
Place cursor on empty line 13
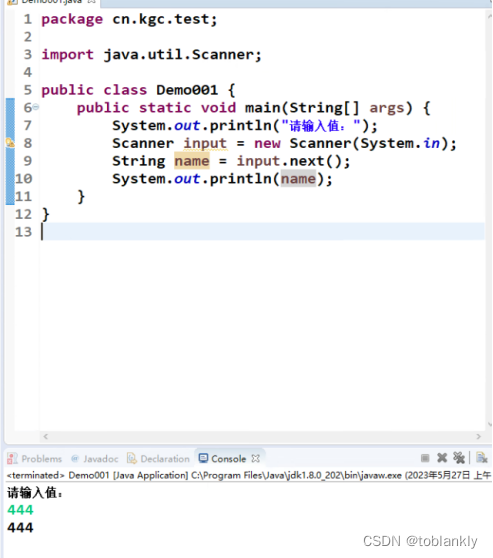[263, 232]
